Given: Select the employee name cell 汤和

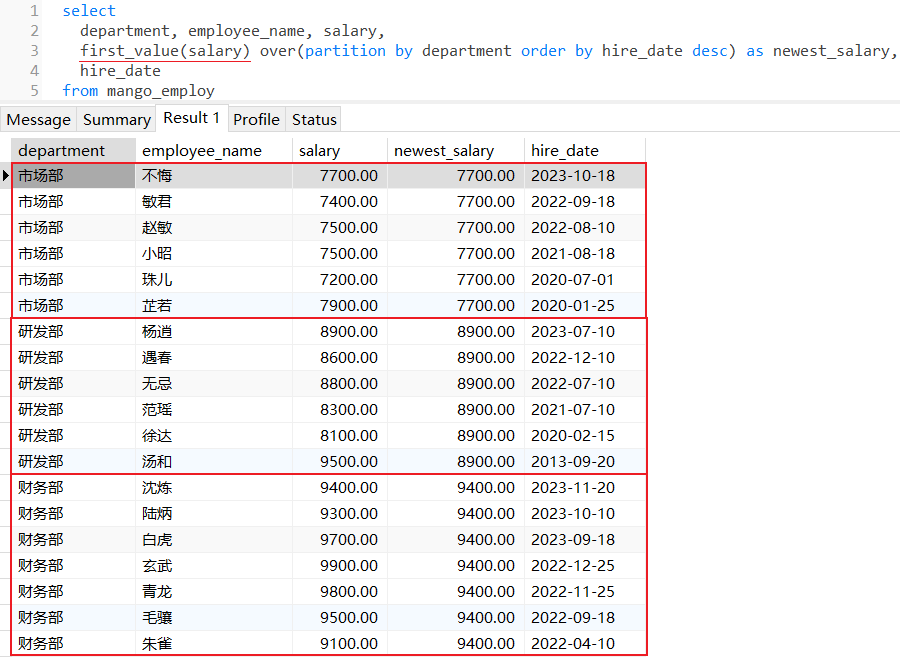Looking at the screenshot, I should click(x=214, y=461).
